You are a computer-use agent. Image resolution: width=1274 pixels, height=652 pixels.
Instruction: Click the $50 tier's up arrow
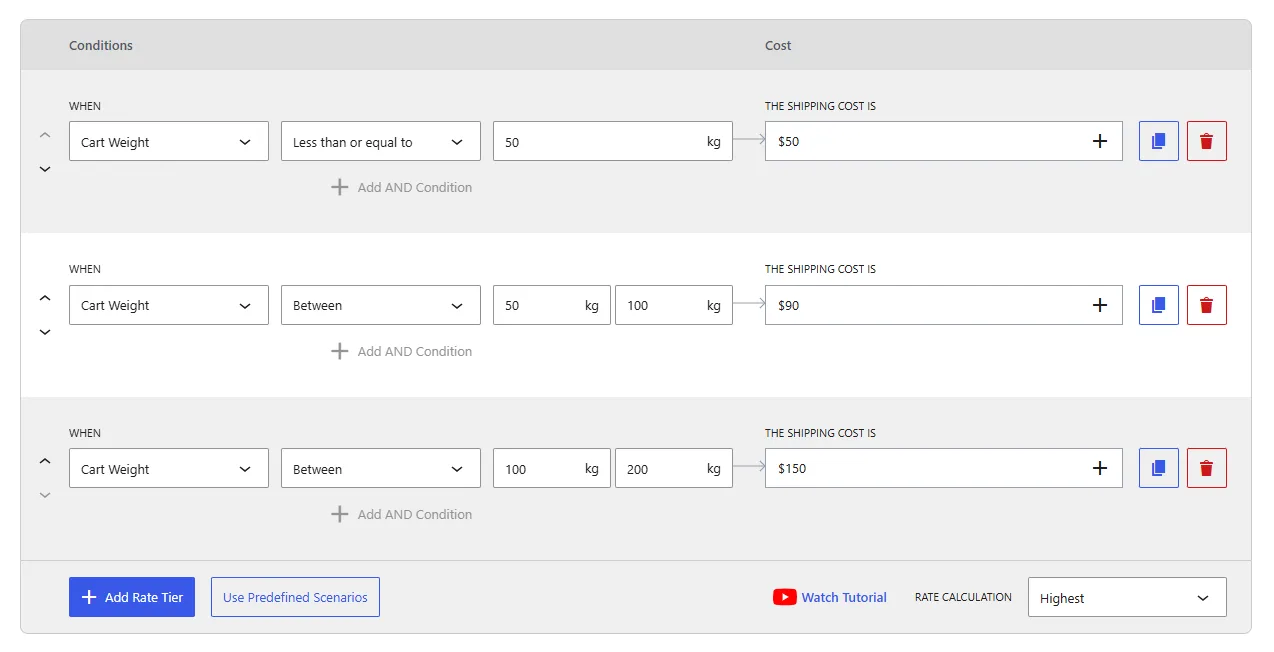(45, 135)
